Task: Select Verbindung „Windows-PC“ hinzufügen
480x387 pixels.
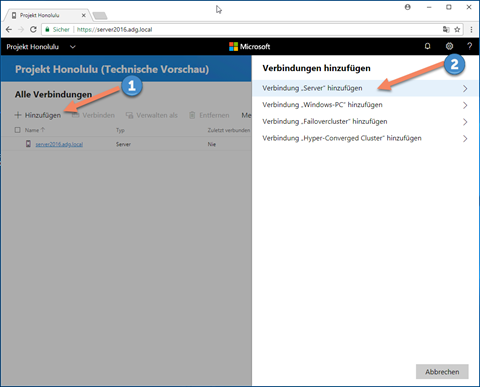Action: click(x=365, y=105)
